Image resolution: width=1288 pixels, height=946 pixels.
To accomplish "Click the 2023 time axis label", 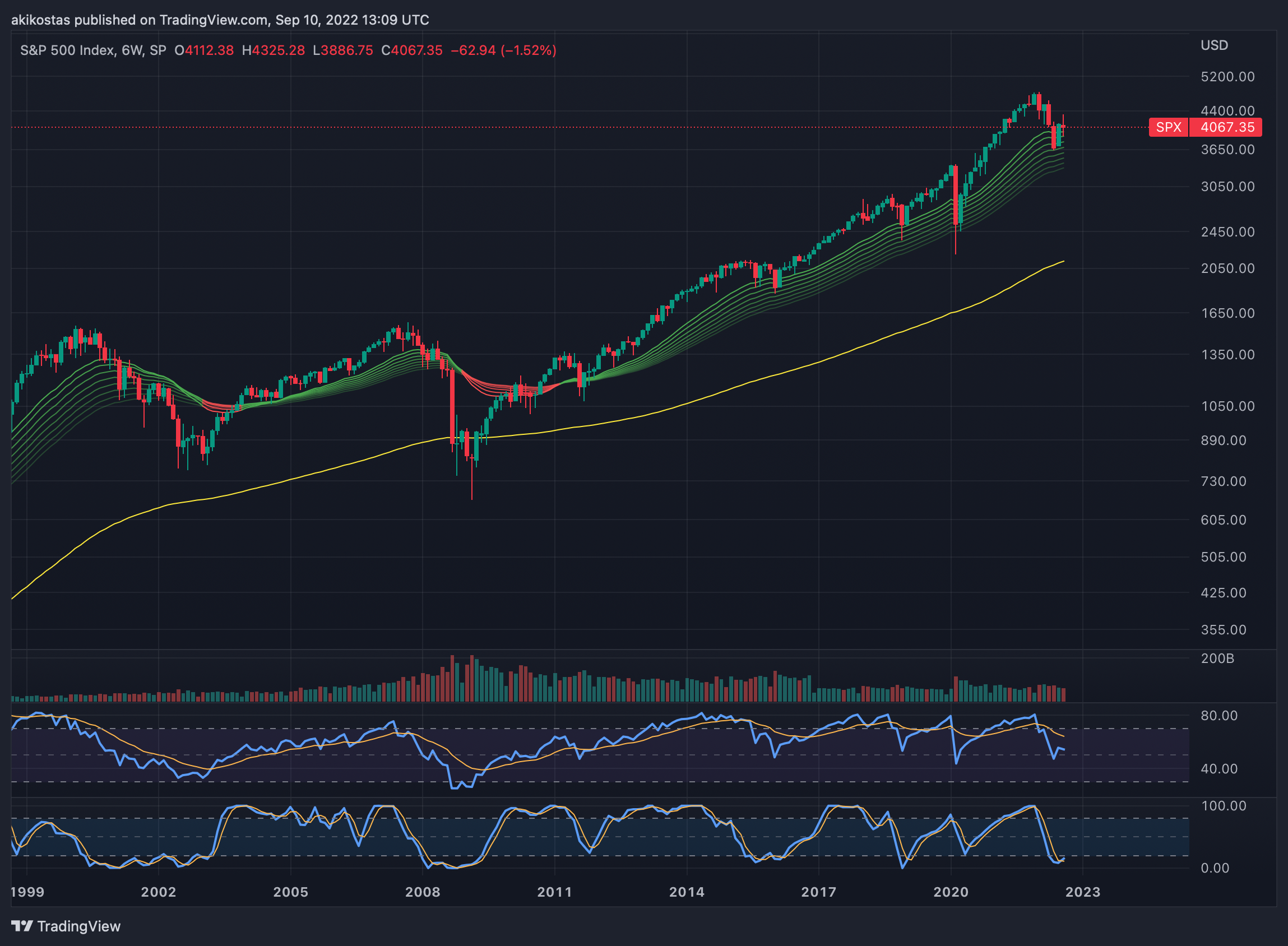I will coord(1082,892).
